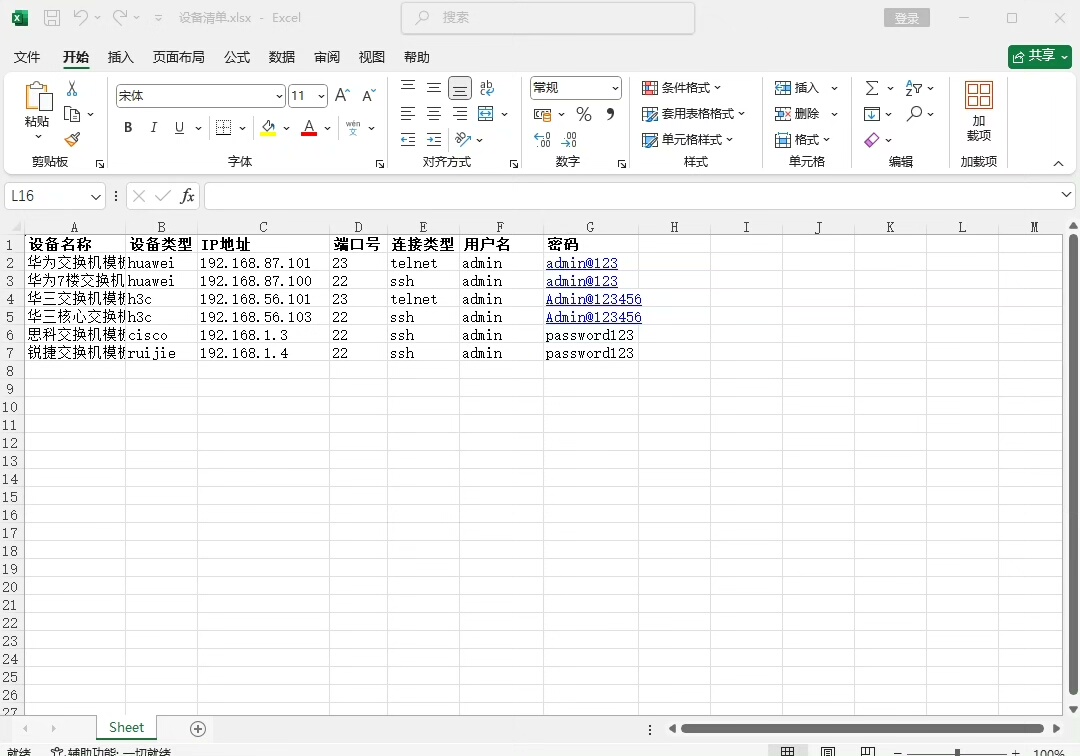Switch to the 插入 ribbon tab
This screenshot has height=756, width=1080.
point(120,57)
